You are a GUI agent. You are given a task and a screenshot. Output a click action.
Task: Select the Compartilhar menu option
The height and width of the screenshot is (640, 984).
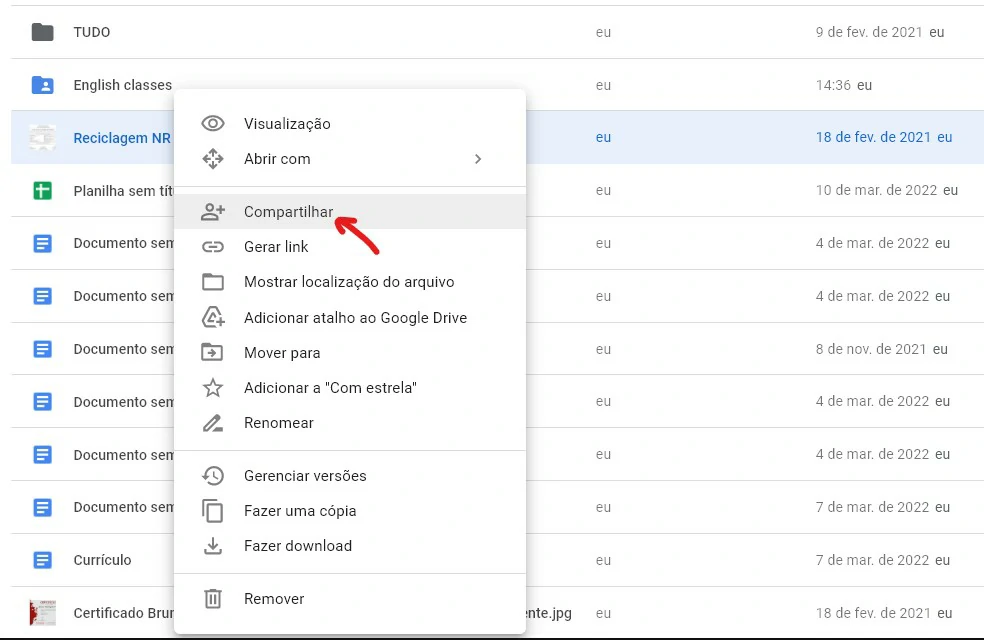[350, 211]
